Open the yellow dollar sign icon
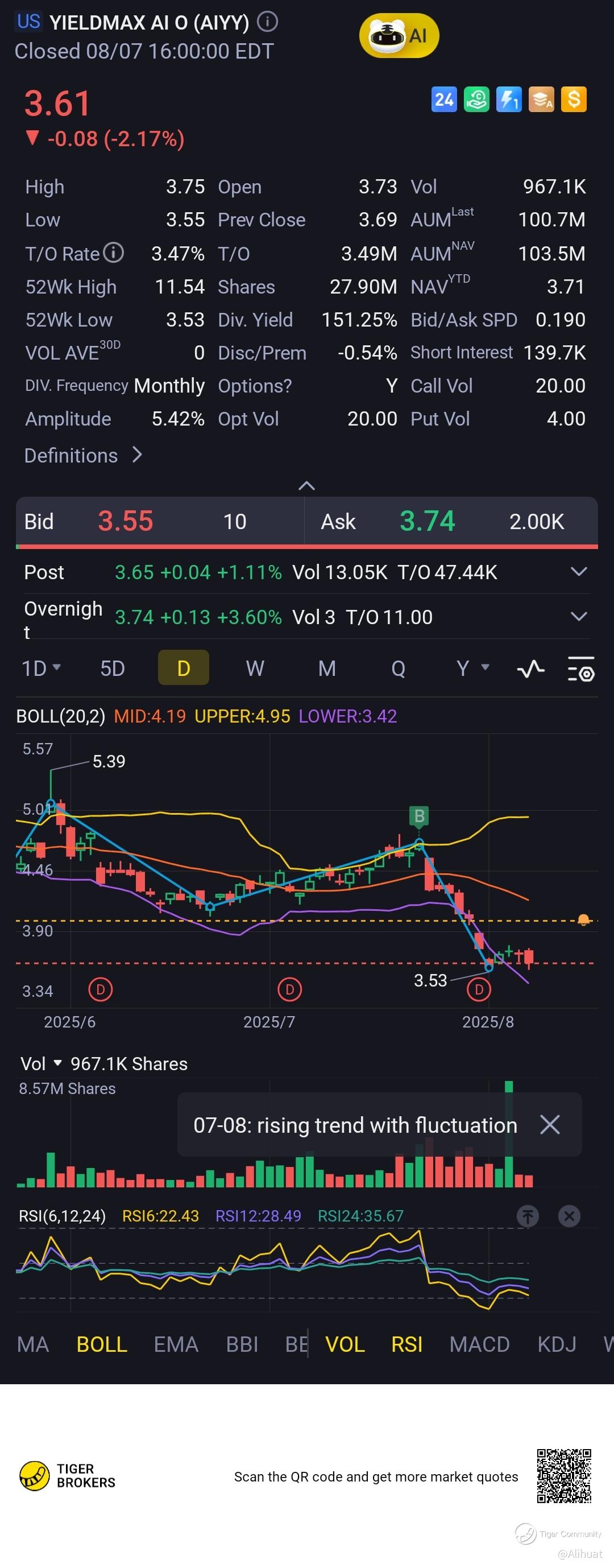The height and width of the screenshot is (1568, 614). [x=574, y=99]
